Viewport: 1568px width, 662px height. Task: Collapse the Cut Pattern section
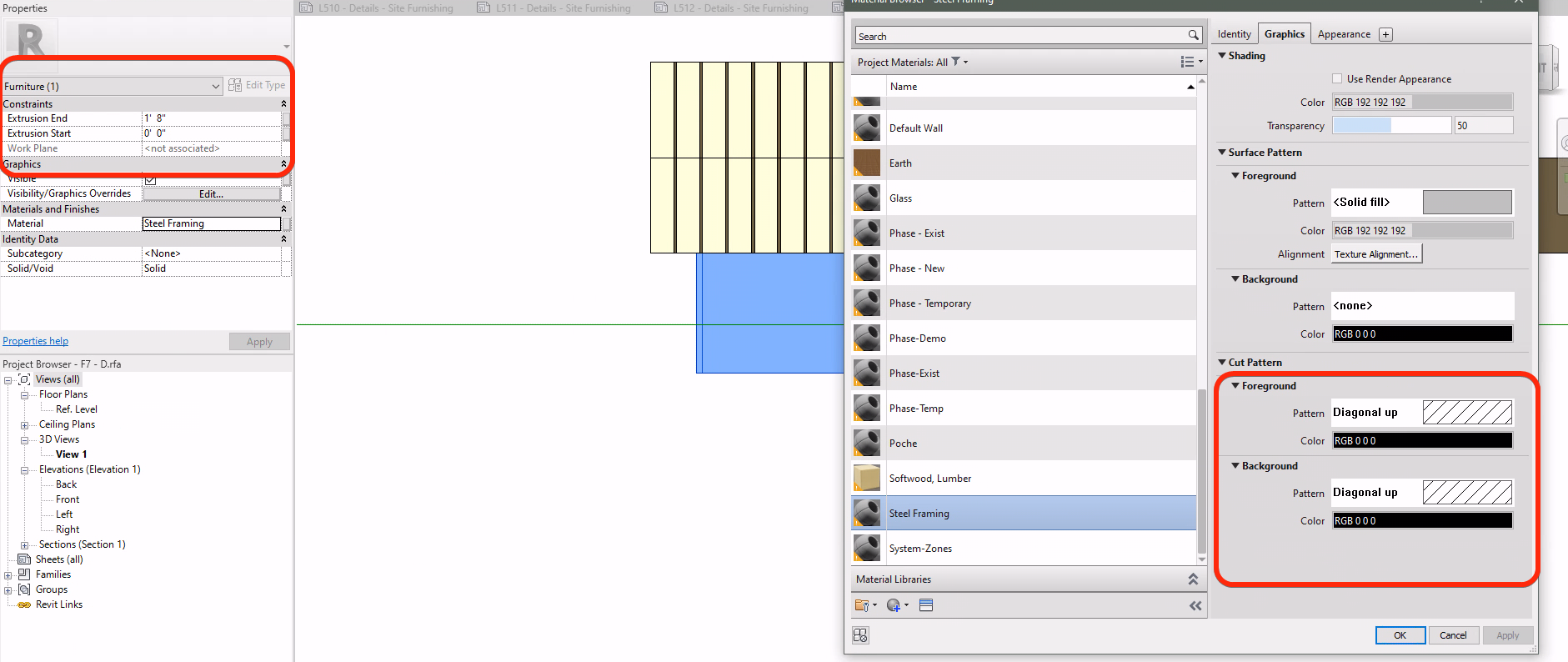pyautogui.click(x=1222, y=363)
